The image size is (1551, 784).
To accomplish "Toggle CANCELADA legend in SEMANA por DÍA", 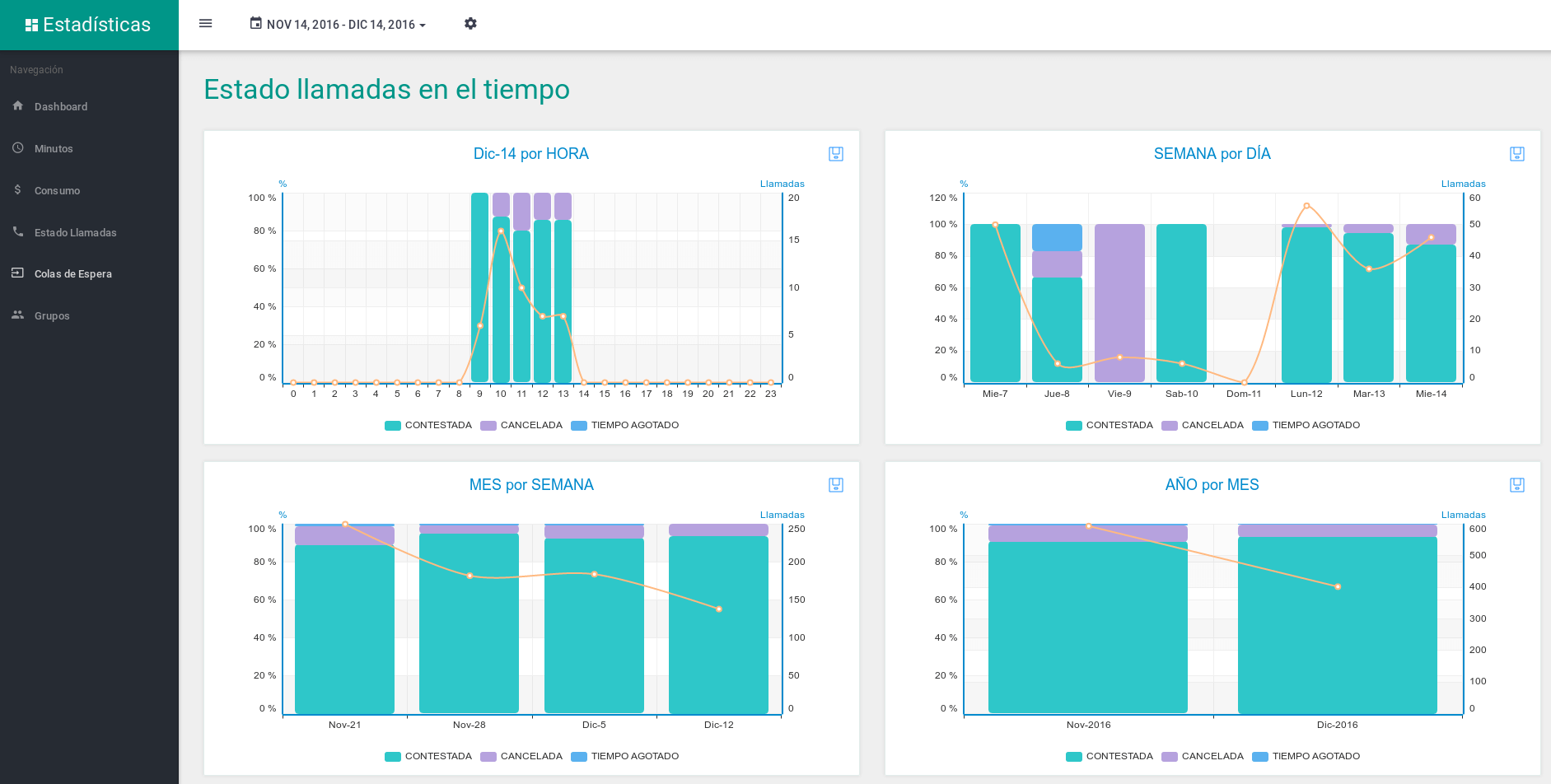I will (x=1203, y=425).
